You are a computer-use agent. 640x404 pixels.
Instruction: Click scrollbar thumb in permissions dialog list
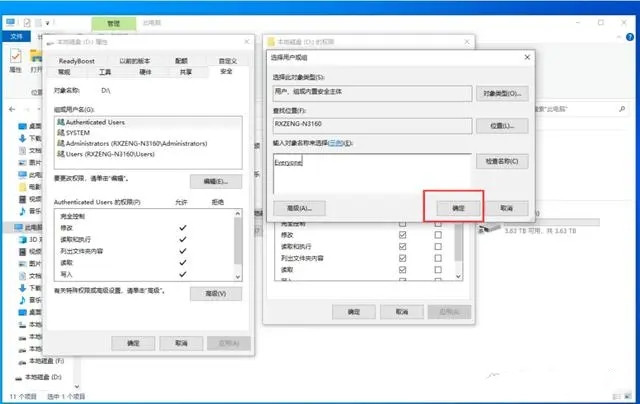(x=458, y=243)
